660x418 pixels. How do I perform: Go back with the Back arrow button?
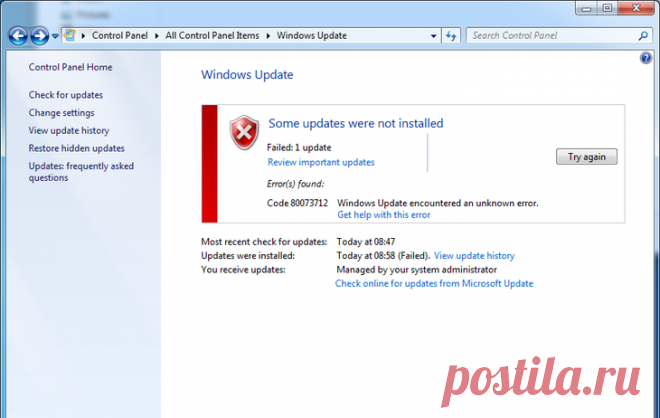click(x=18, y=36)
